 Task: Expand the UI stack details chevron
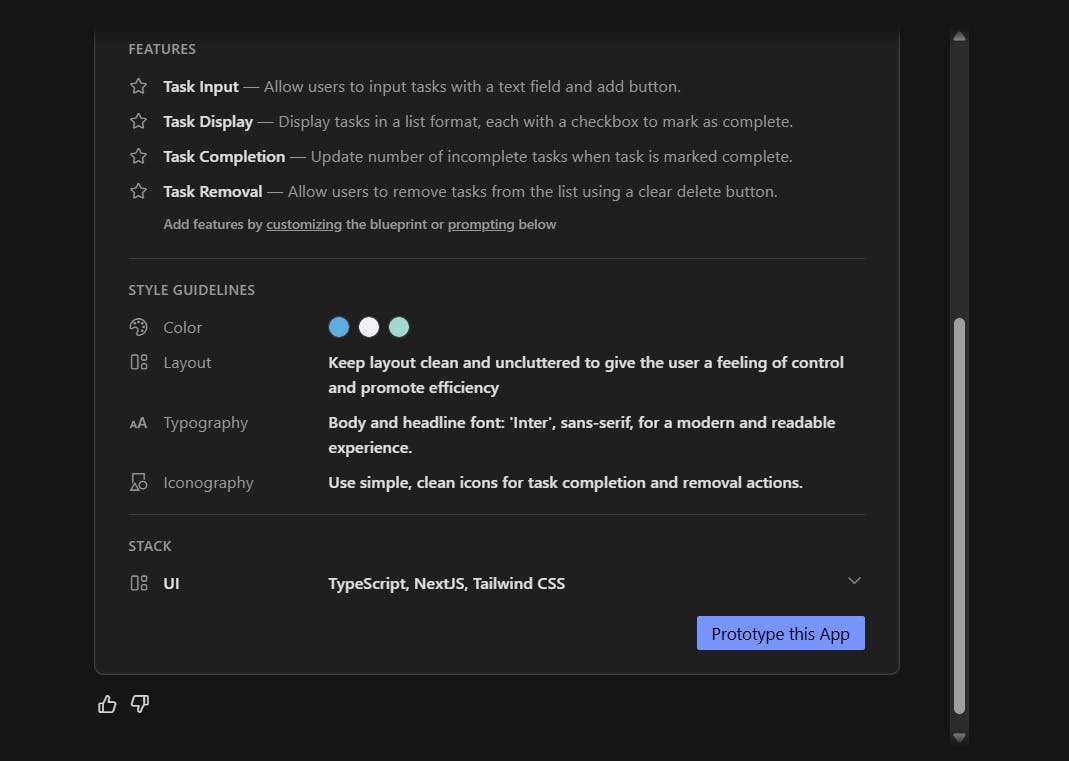[854, 580]
